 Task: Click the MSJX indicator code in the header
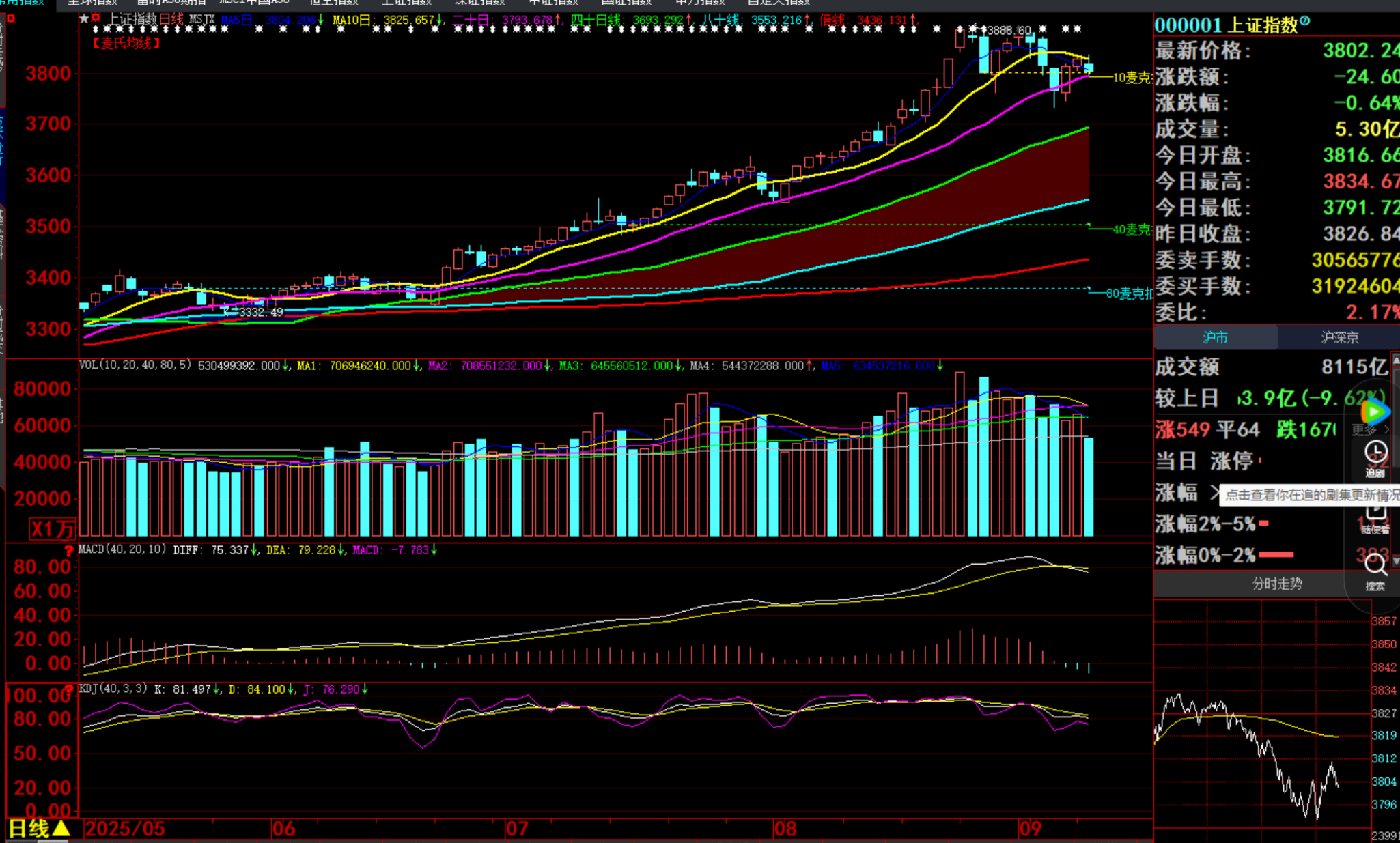(x=201, y=20)
